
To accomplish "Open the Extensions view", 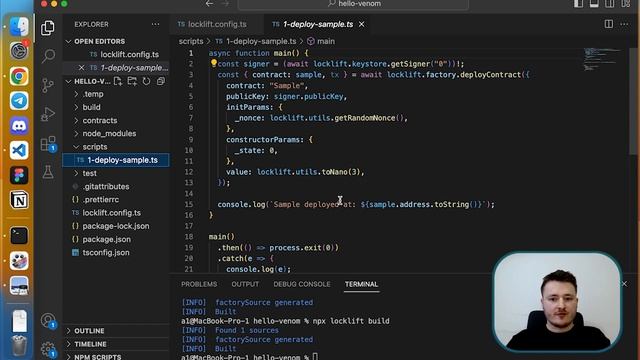I will (x=48, y=144).
